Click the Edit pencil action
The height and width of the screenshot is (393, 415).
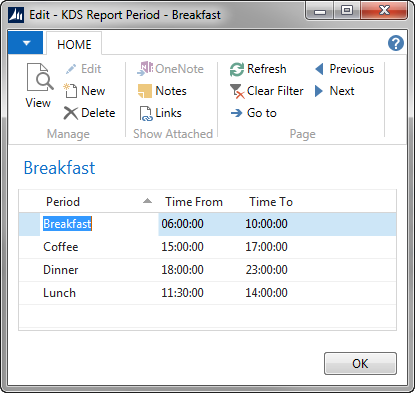point(83,69)
